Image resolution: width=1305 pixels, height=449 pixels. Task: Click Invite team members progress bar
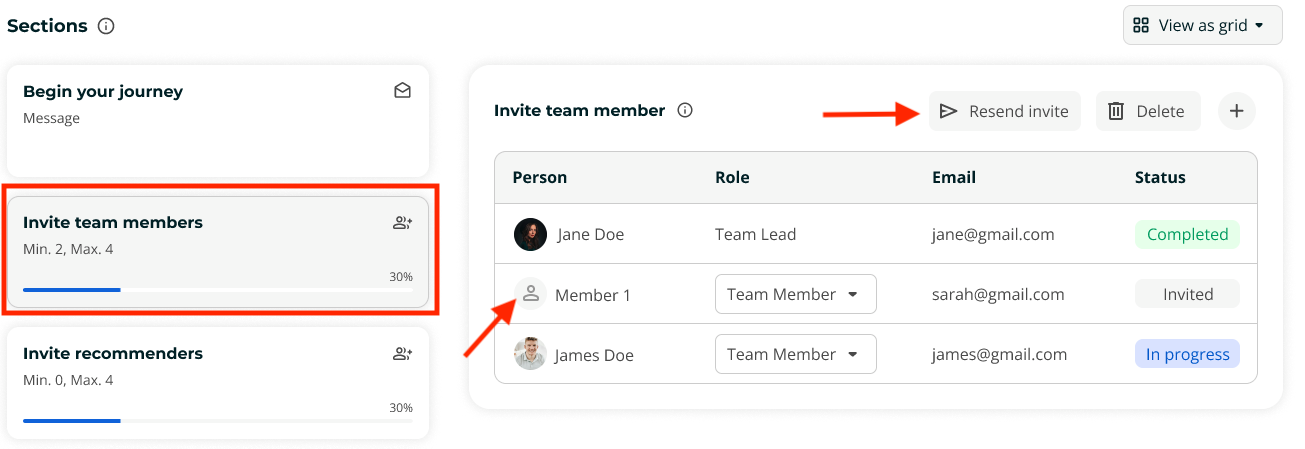pyautogui.click(x=218, y=290)
